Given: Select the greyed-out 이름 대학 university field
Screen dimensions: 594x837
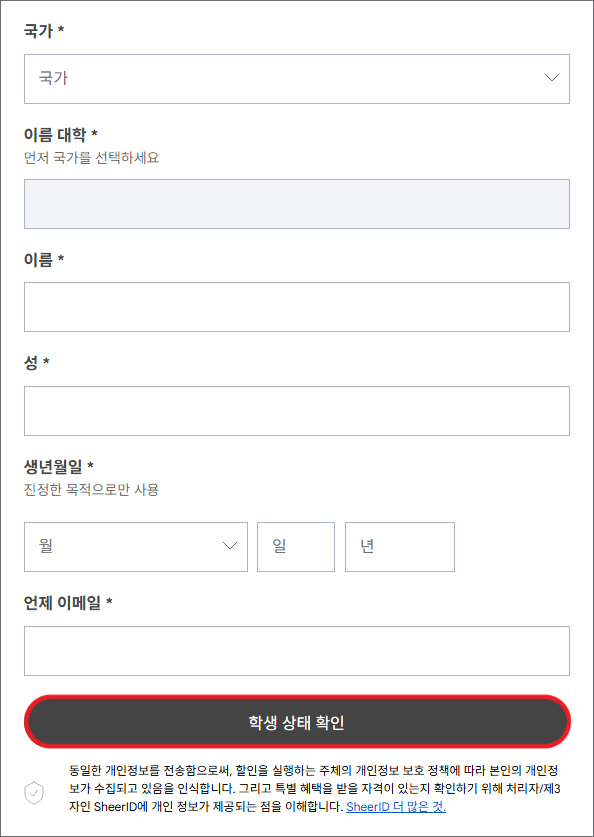Looking at the screenshot, I should click(297, 204).
